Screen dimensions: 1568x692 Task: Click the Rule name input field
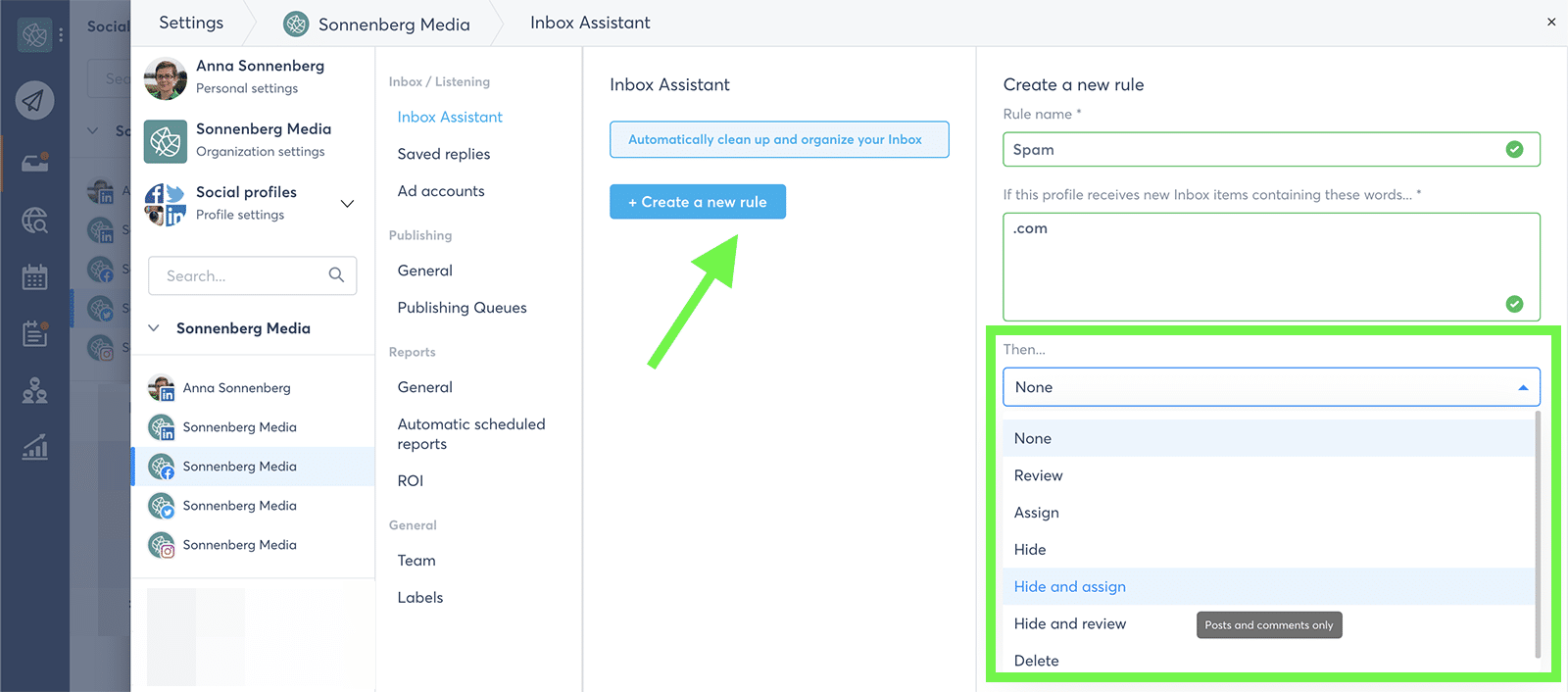pos(1254,150)
